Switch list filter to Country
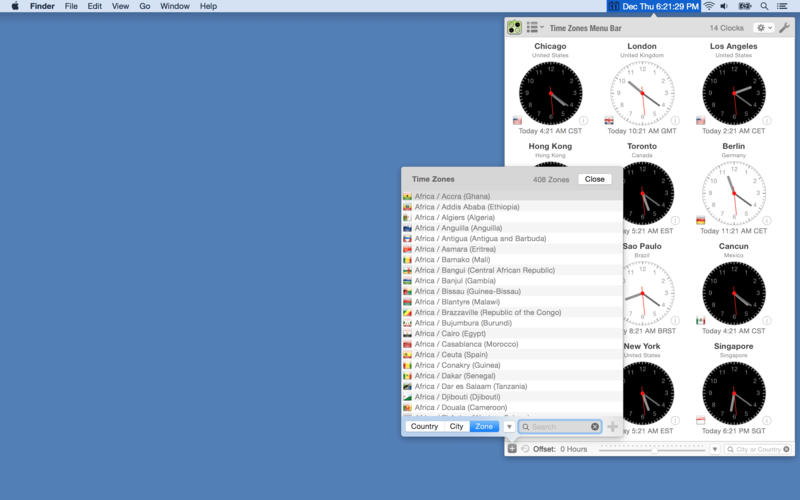 424,427
